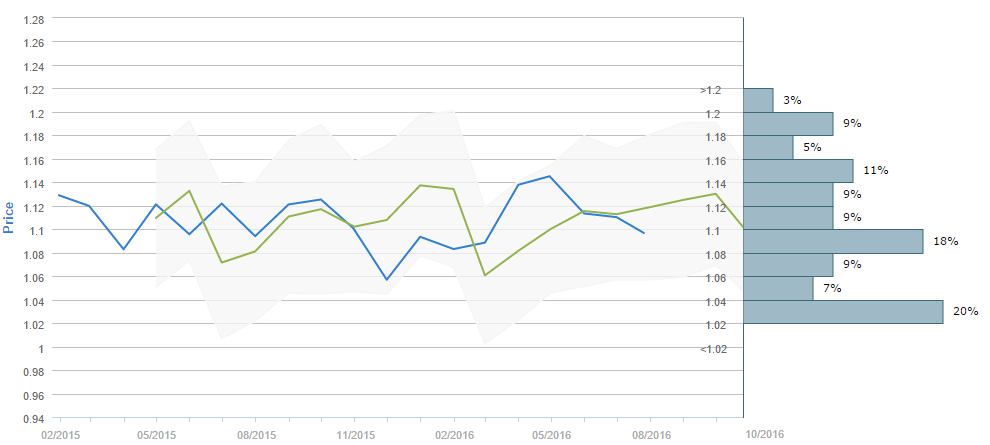Click the 08/2016 date label

pyautogui.click(x=651, y=434)
